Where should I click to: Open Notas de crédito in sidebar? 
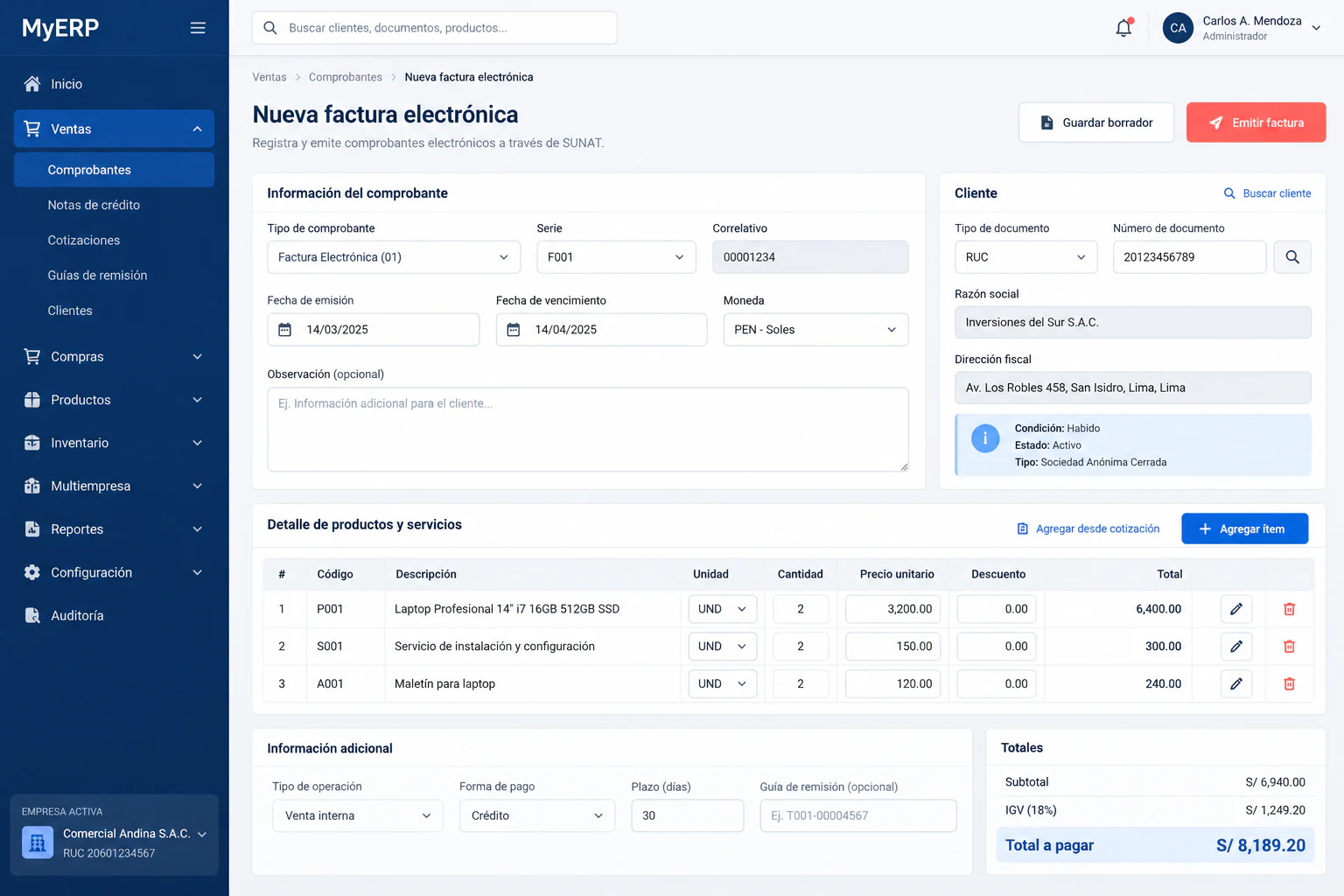point(94,205)
